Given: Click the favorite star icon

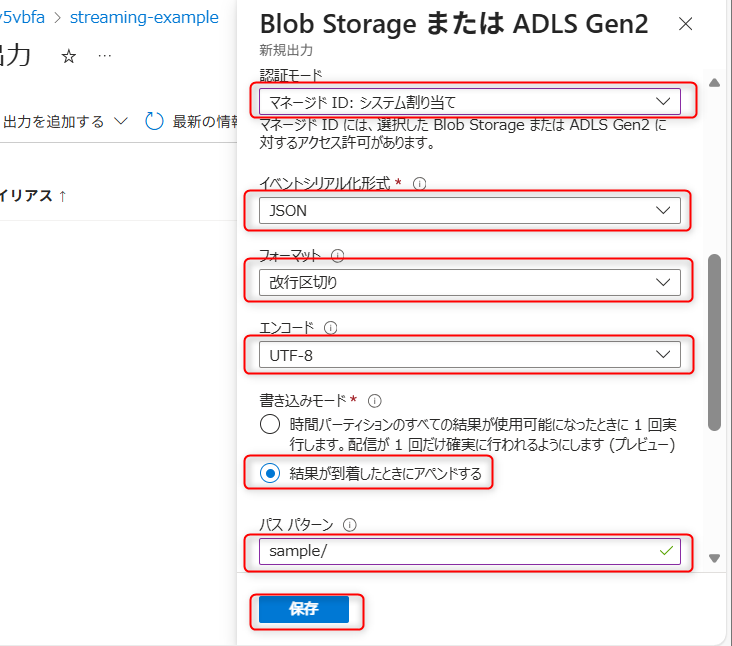Looking at the screenshot, I should point(69,57).
